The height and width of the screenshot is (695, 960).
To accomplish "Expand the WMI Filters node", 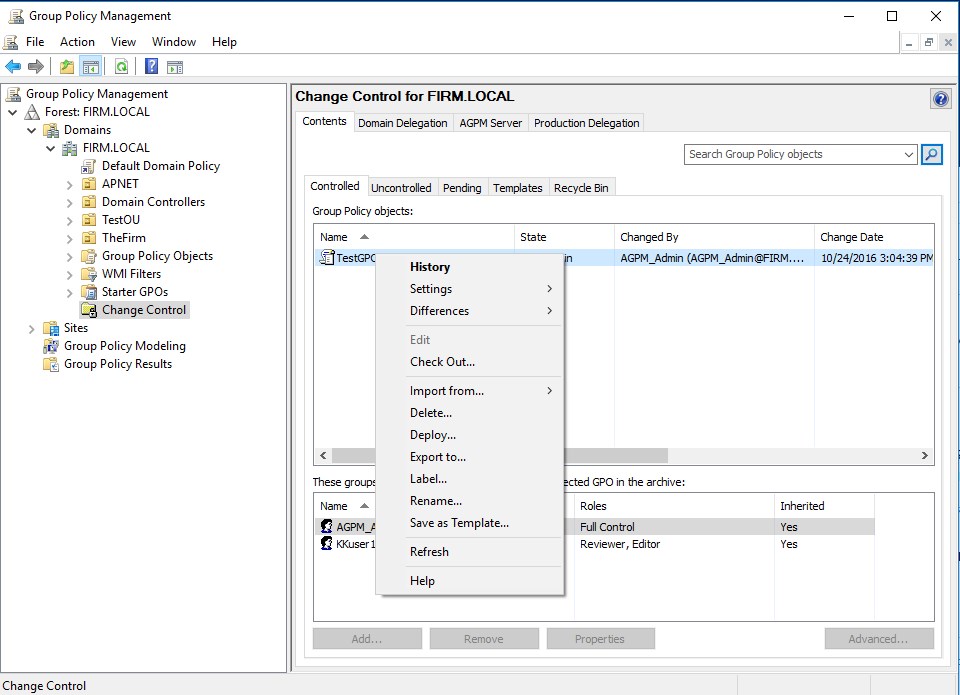I will (x=70, y=274).
